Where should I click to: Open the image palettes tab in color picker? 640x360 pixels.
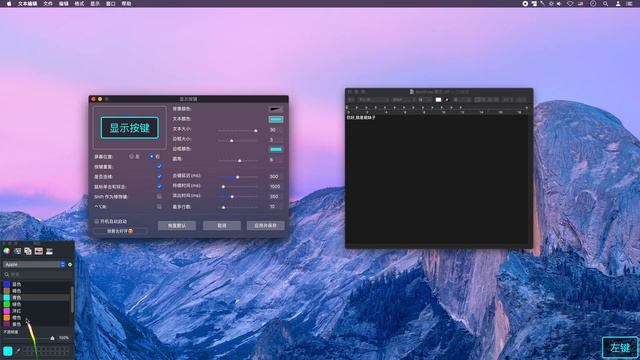[38, 251]
